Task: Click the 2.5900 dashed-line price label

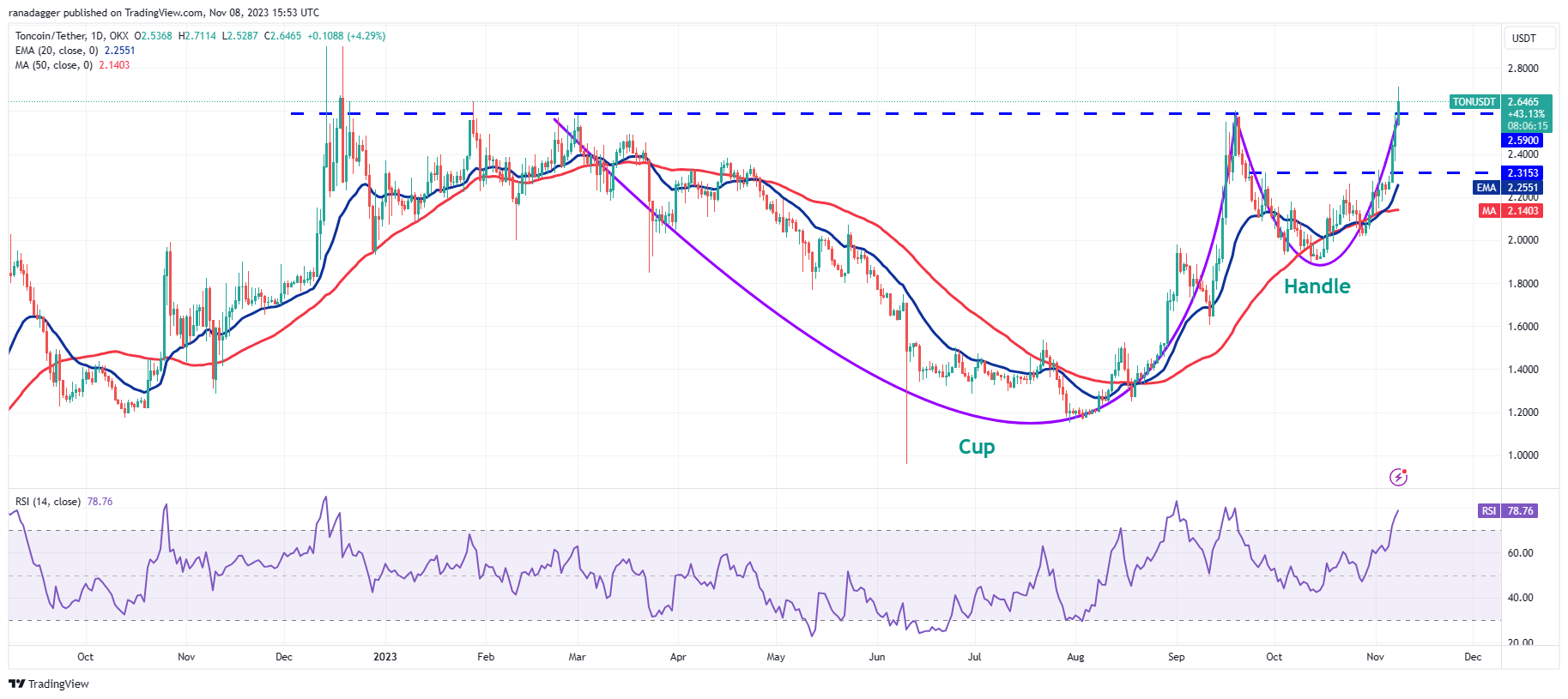Action: pos(1522,141)
